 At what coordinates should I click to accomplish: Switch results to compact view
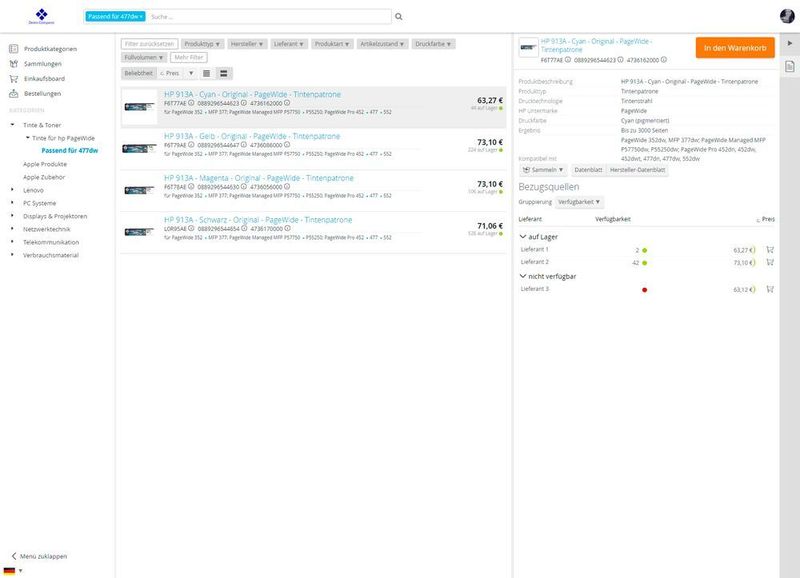click(224, 71)
